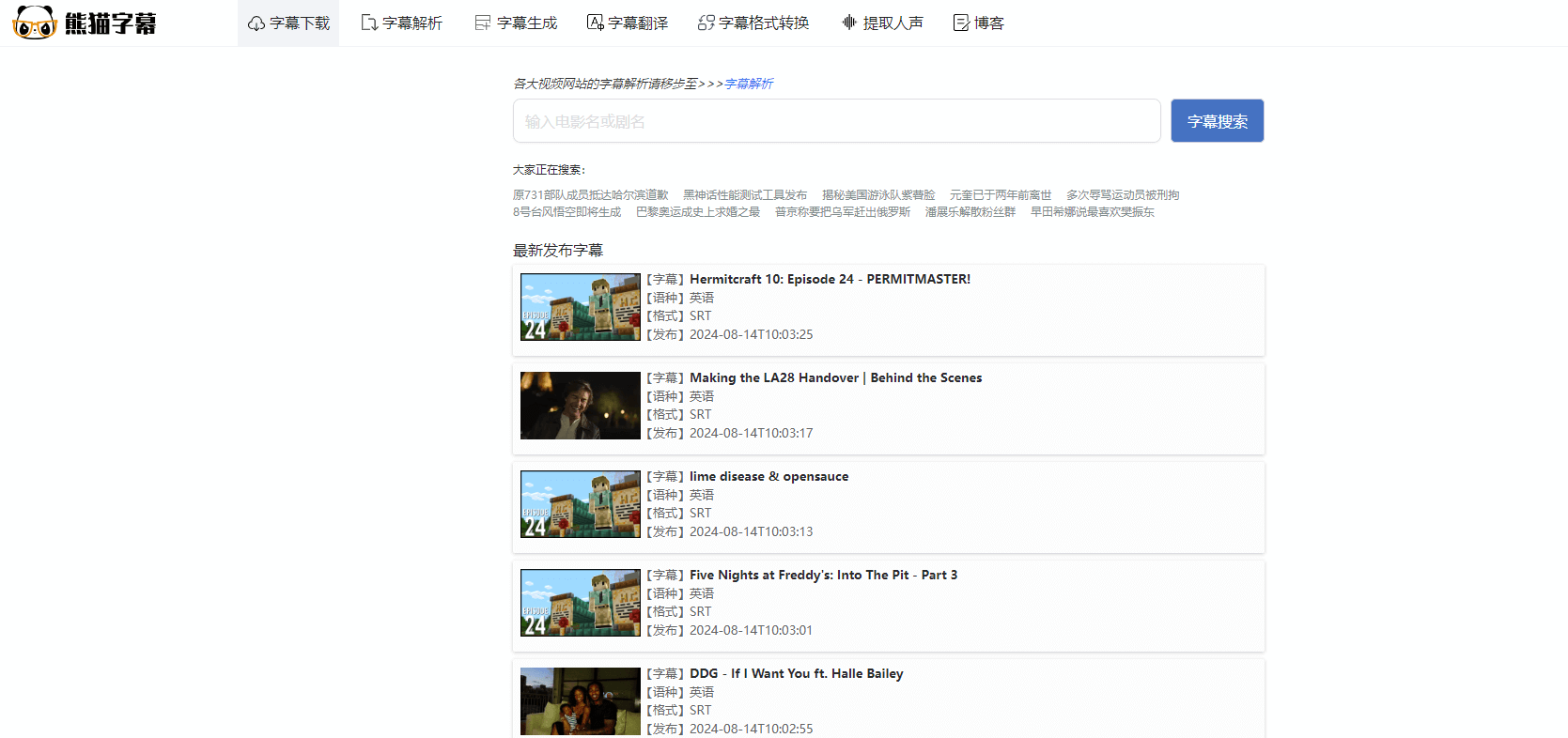Click the panda logo icon

[x=35, y=23]
